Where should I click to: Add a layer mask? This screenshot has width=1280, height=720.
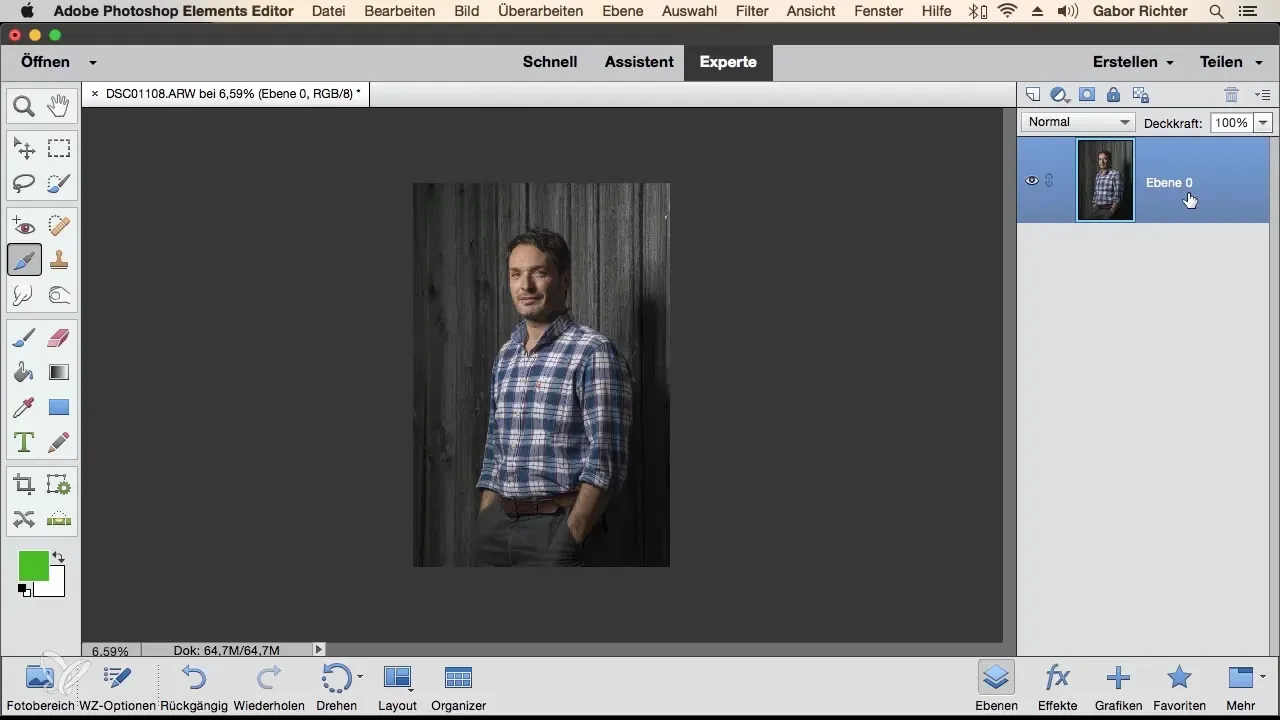[1087, 95]
